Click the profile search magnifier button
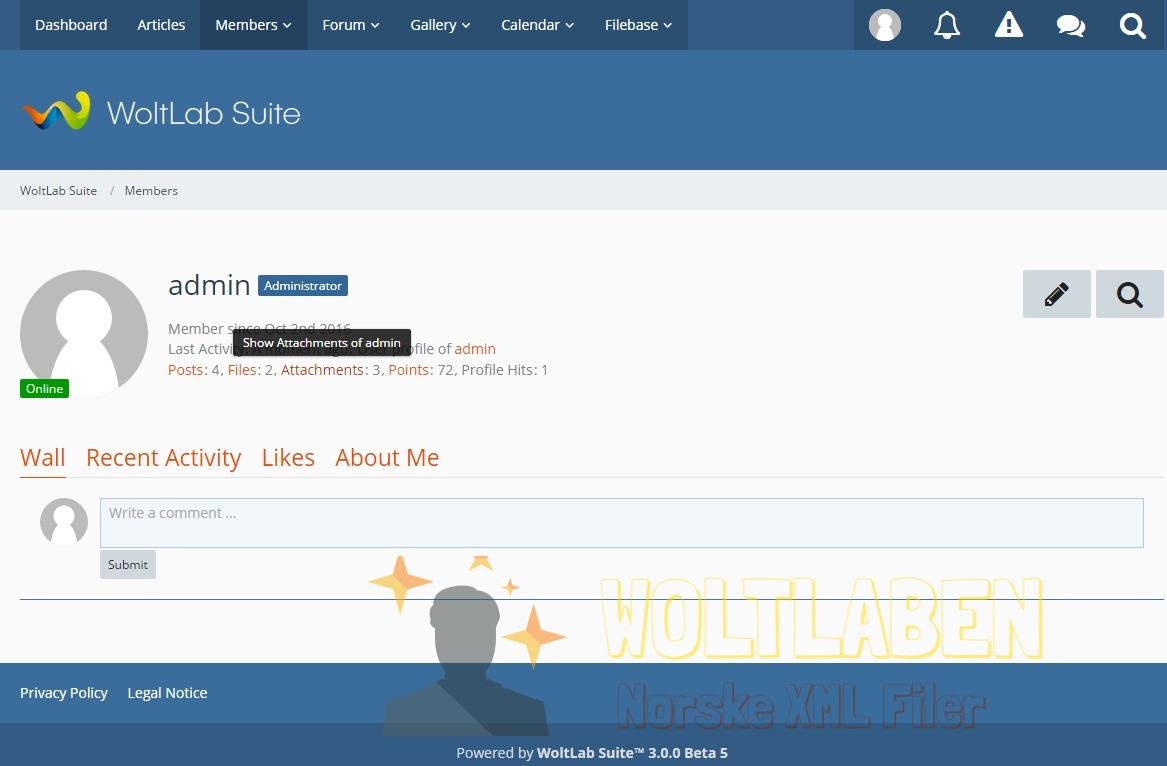 (x=1129, y=294)
